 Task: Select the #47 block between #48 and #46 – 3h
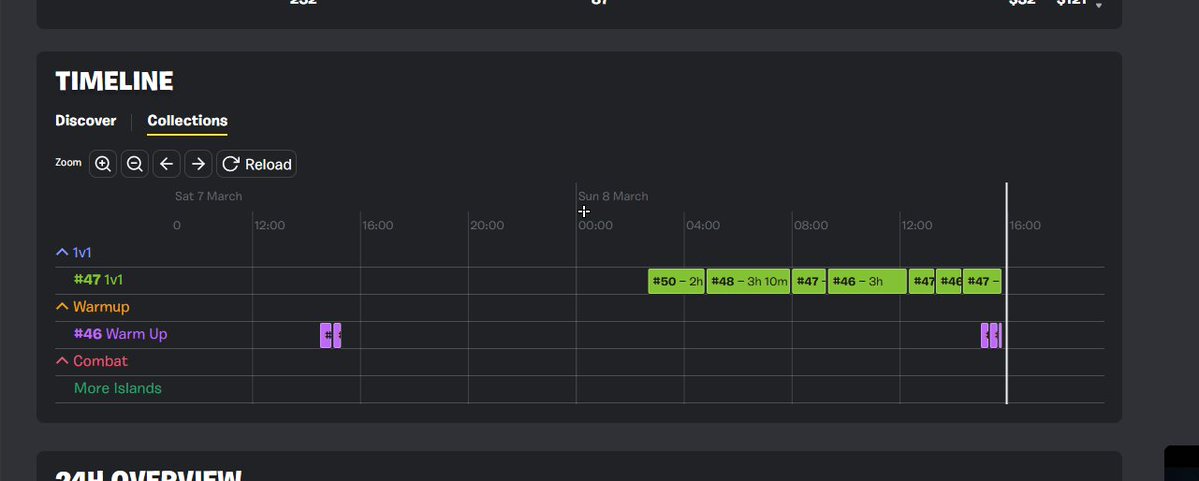809,281
